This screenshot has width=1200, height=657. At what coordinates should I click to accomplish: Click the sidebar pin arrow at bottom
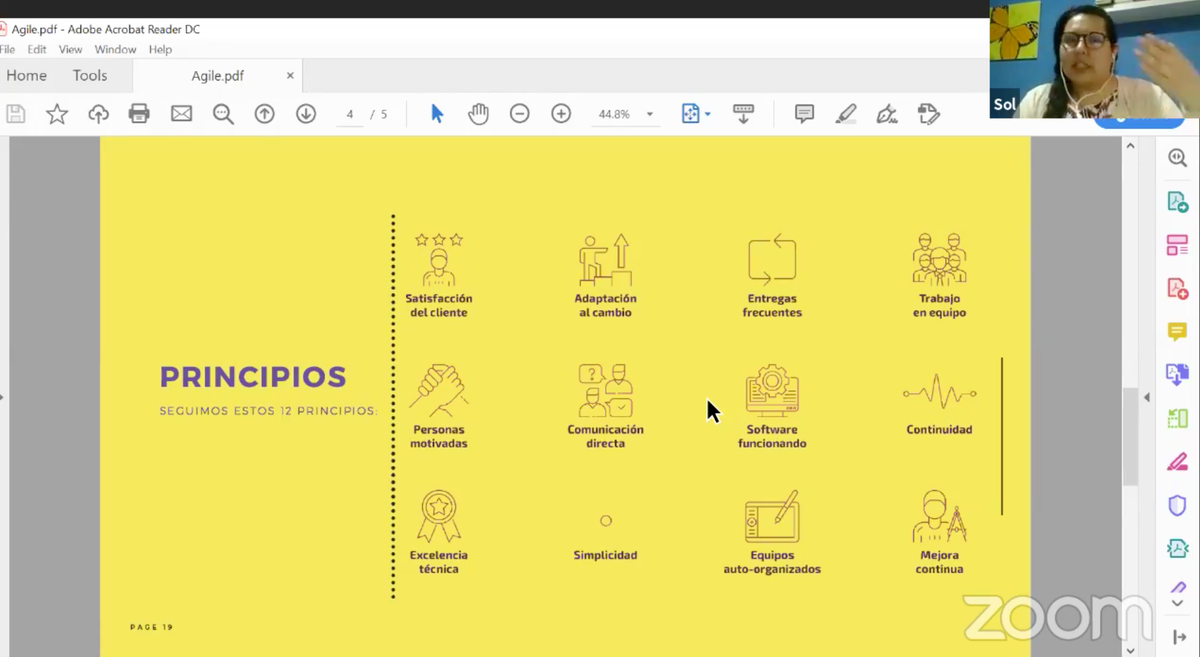pyautogui.click(x=1179, y=637)
